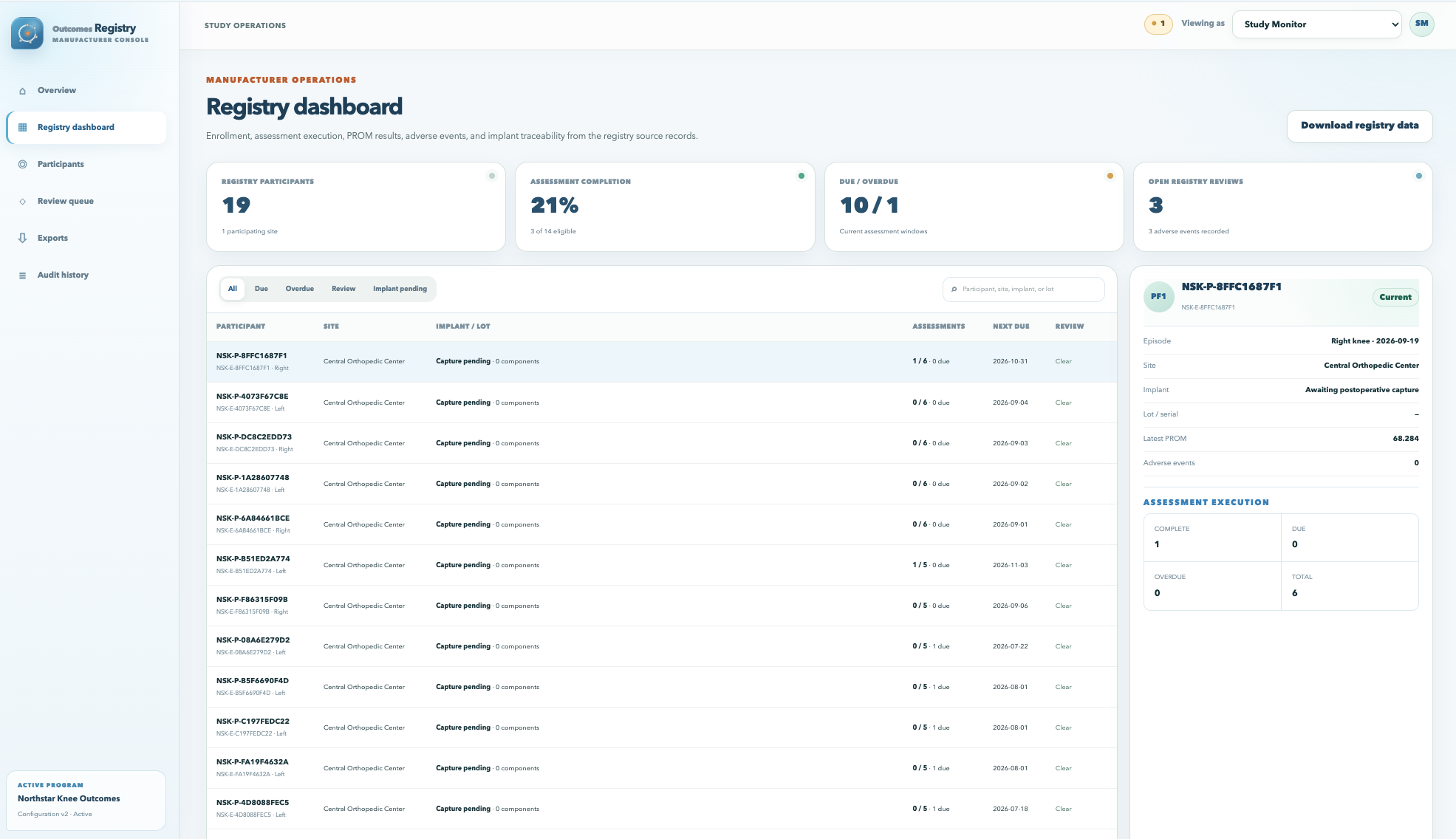
Task: Focus the participant, site, implant search field
Action: pos(1023,290)
